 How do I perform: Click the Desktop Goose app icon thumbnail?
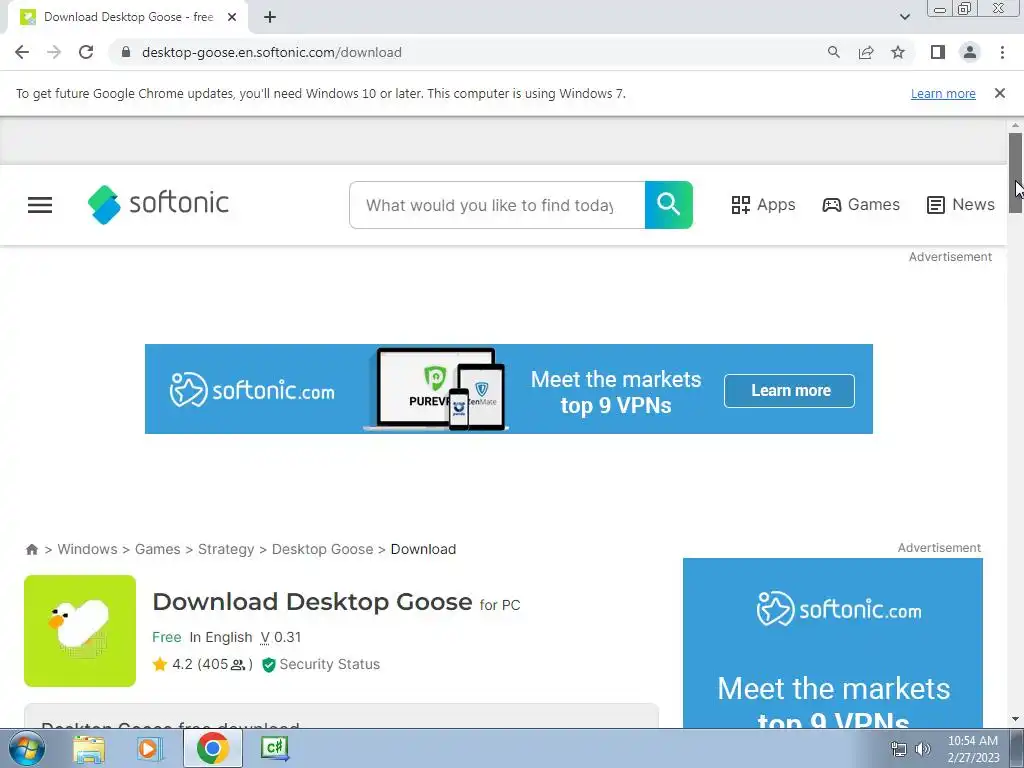[80, 631]
